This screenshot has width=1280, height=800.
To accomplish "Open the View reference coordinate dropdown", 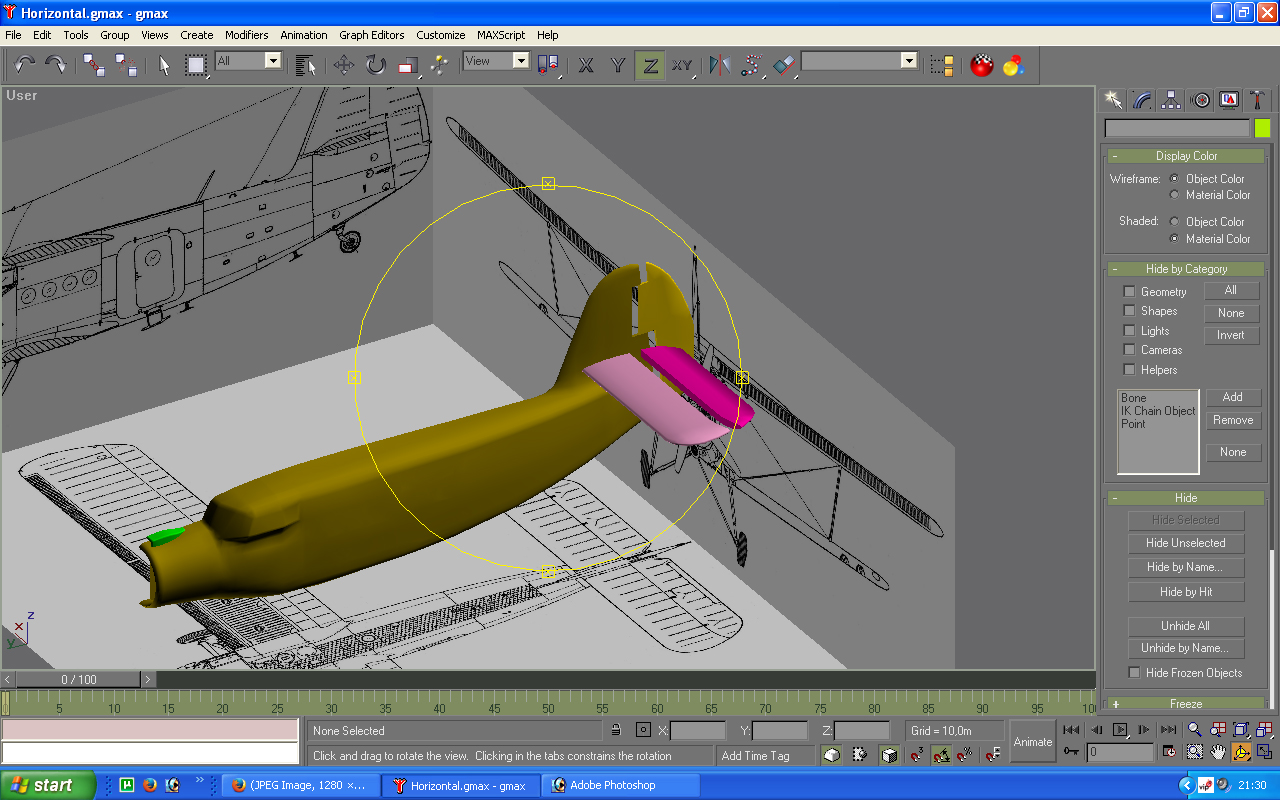I will (496, 61).
